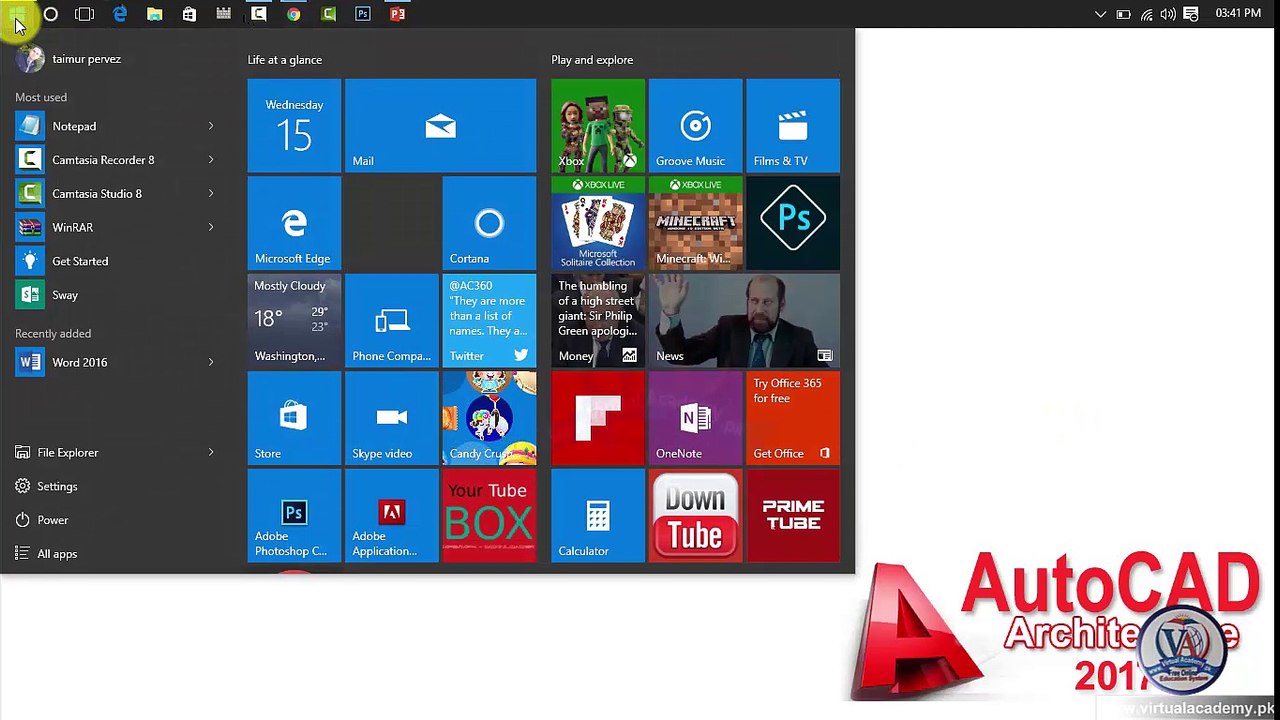This screenshot has width=1280, height=720.
Task: Open the Skype video tile
Action: (x=391, y=419)
